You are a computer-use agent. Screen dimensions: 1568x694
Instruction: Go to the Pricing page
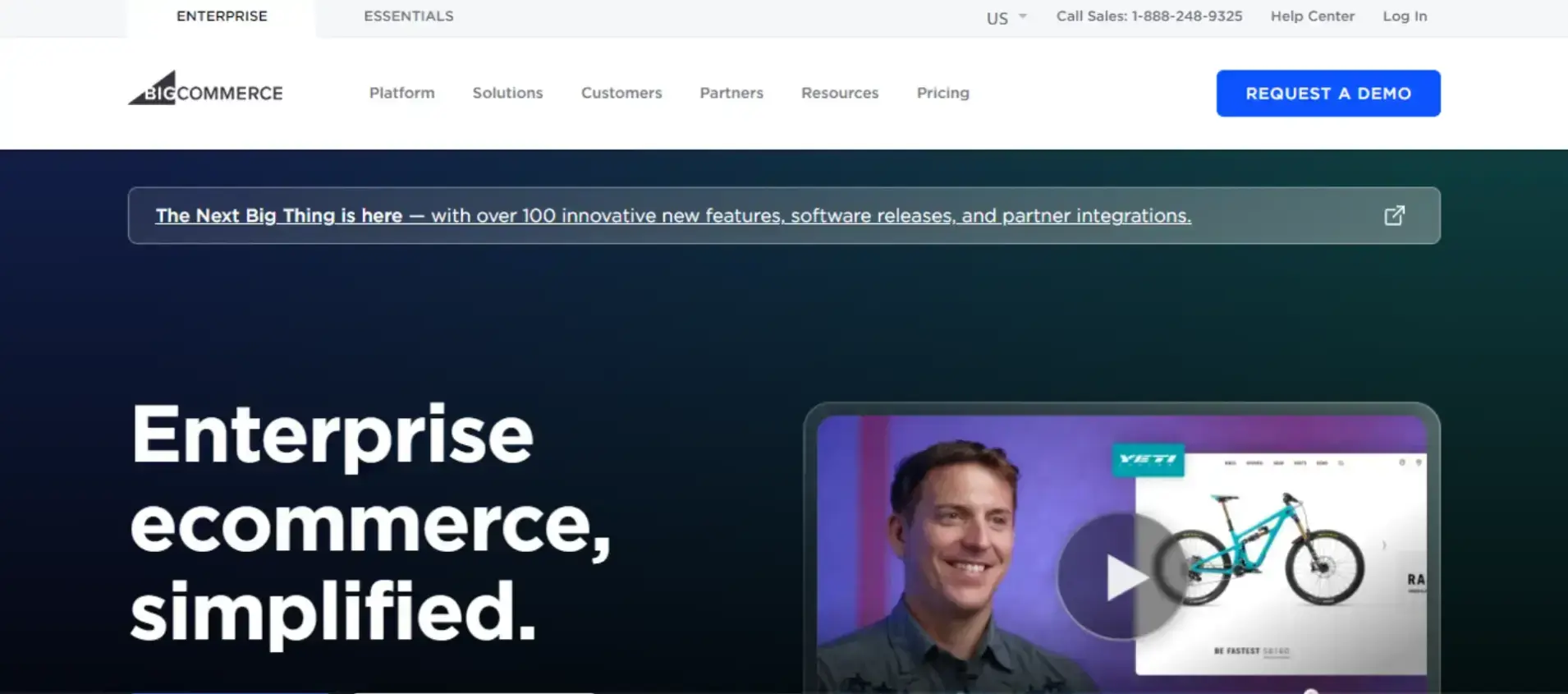[x=943, y=93]
